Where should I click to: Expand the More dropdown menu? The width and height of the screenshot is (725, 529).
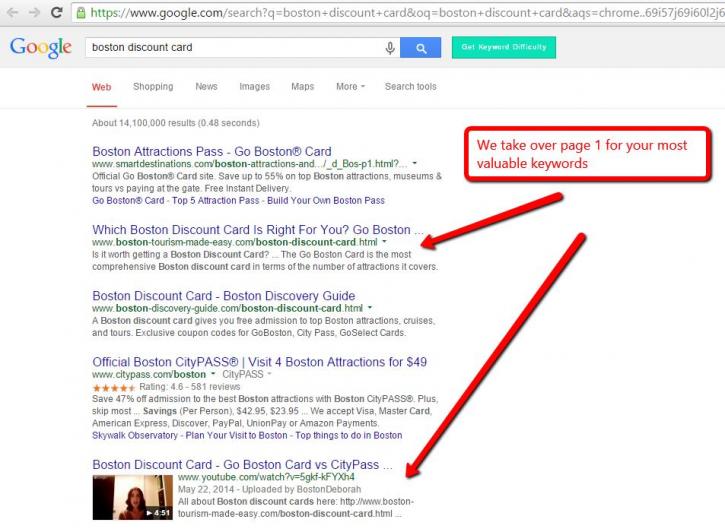pyautogui.click(x=350, y=86)
